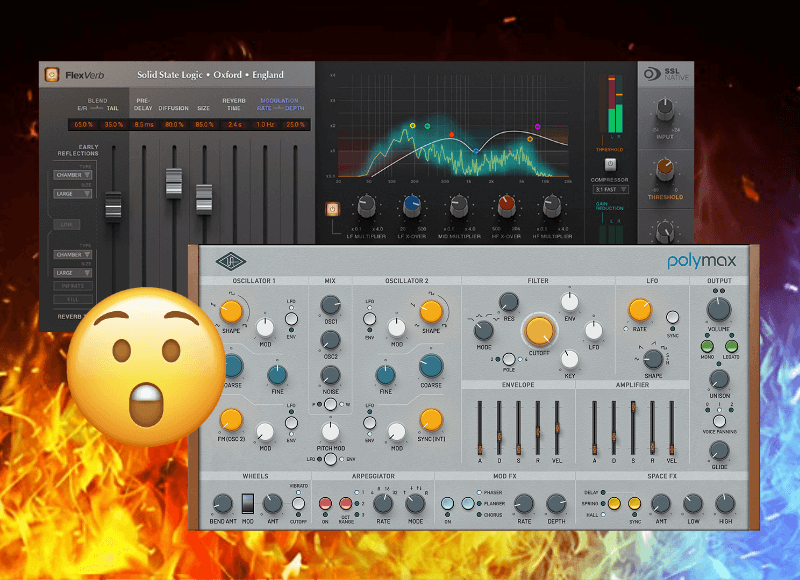Toggle the orange EQ power icon beside LF Multiplier
Screen dimensions: 800x580
[x=332, y=209]
